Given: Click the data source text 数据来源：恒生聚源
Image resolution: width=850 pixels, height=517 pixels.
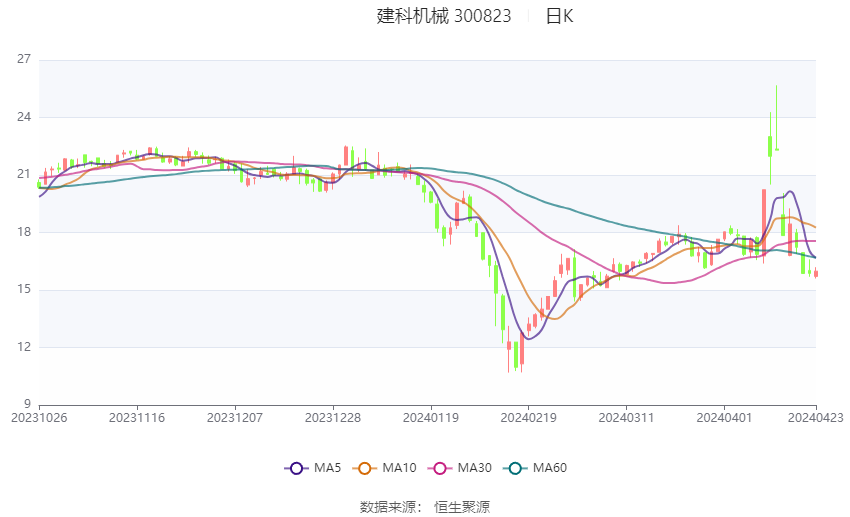Looking at the screenshot, I should (x=425, y=507).
